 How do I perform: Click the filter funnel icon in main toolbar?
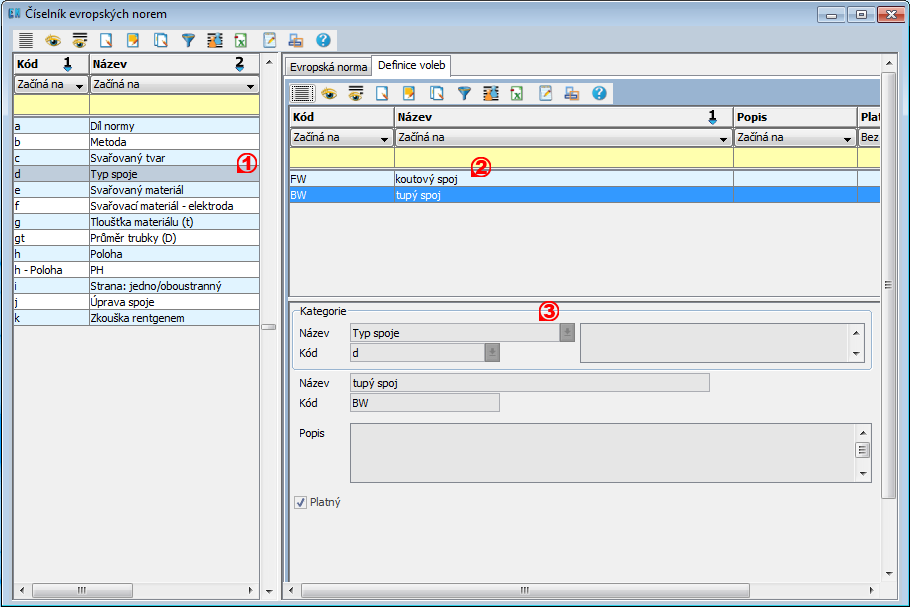click(x=187, y=41)
